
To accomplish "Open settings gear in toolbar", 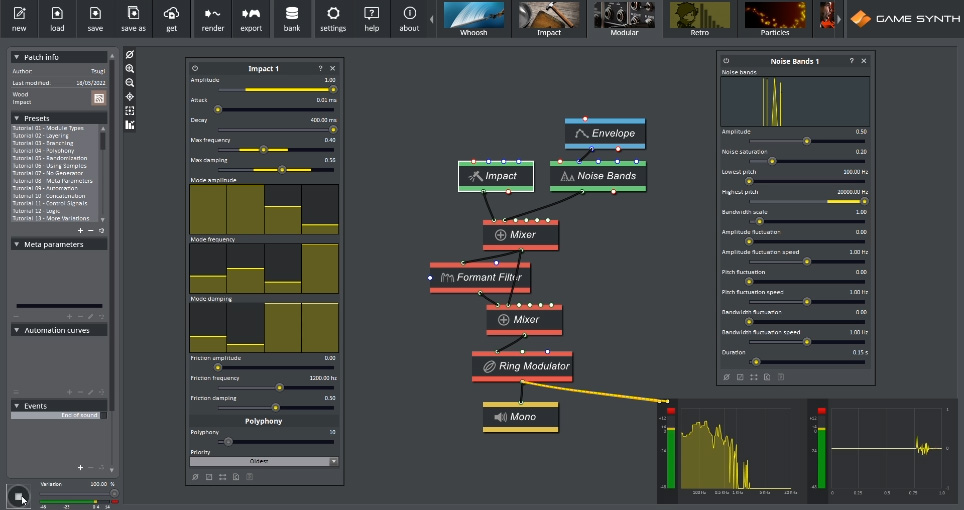I will point(333,18).
